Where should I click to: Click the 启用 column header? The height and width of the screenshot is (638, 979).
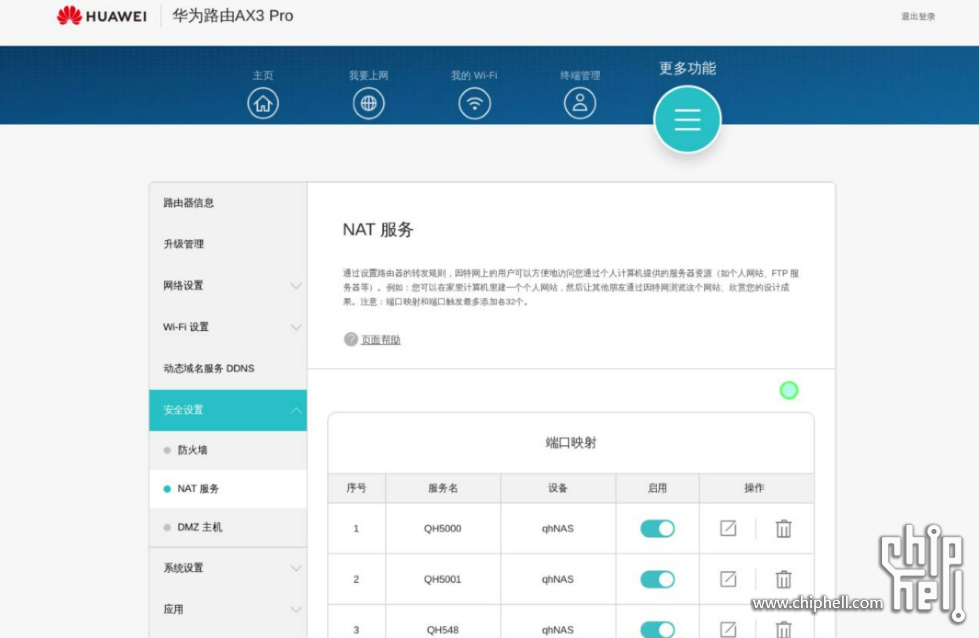pos(657,488)
